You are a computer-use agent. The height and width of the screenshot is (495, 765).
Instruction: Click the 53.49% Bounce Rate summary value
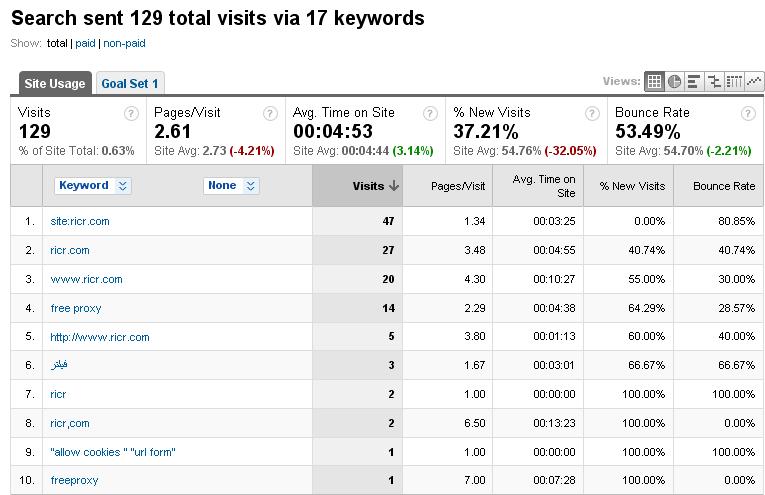coord(647,132)
